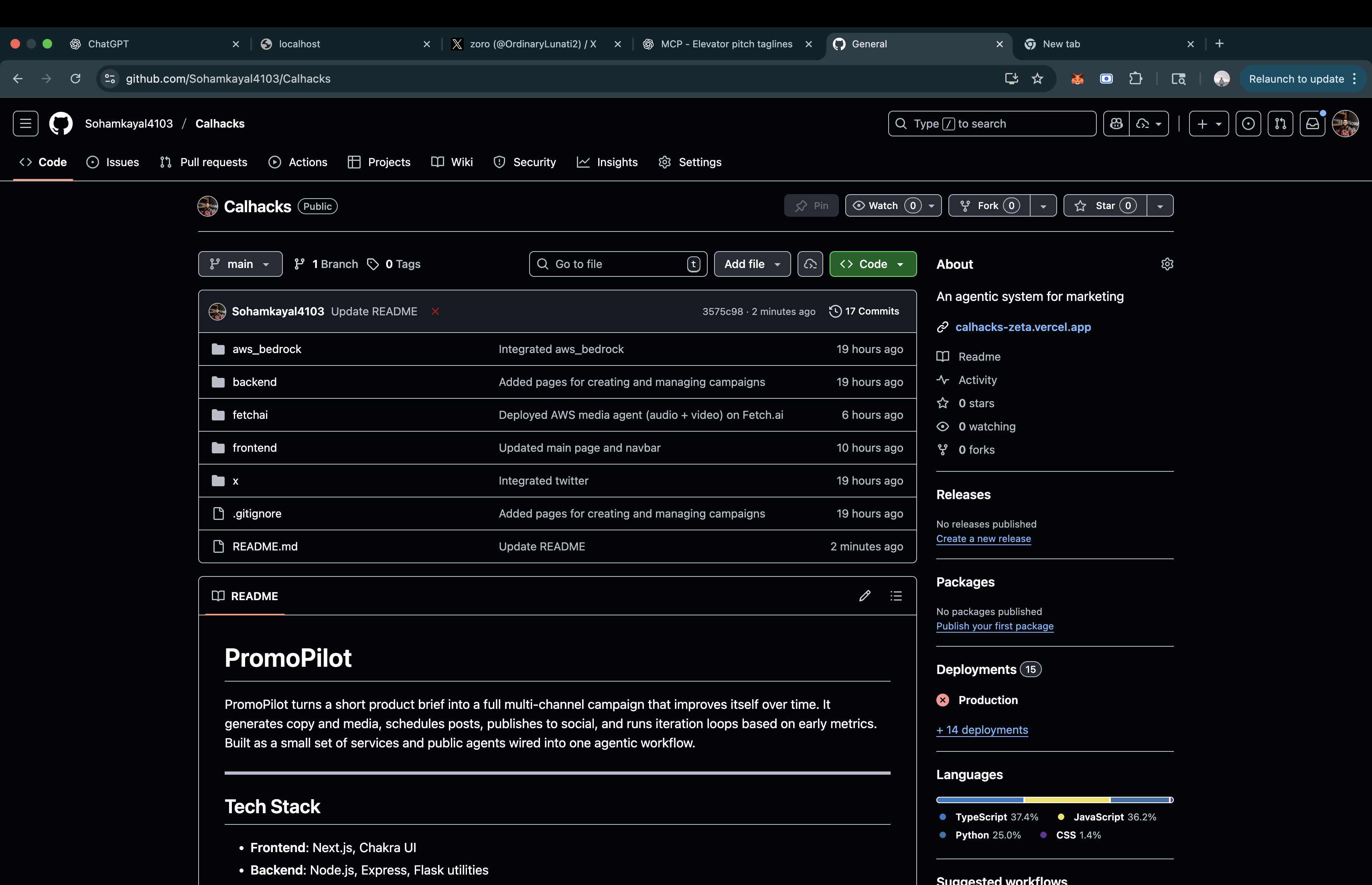Screen dimensions: 1372x885
Task: Pin the Calhacks repository
Action: 811,206
